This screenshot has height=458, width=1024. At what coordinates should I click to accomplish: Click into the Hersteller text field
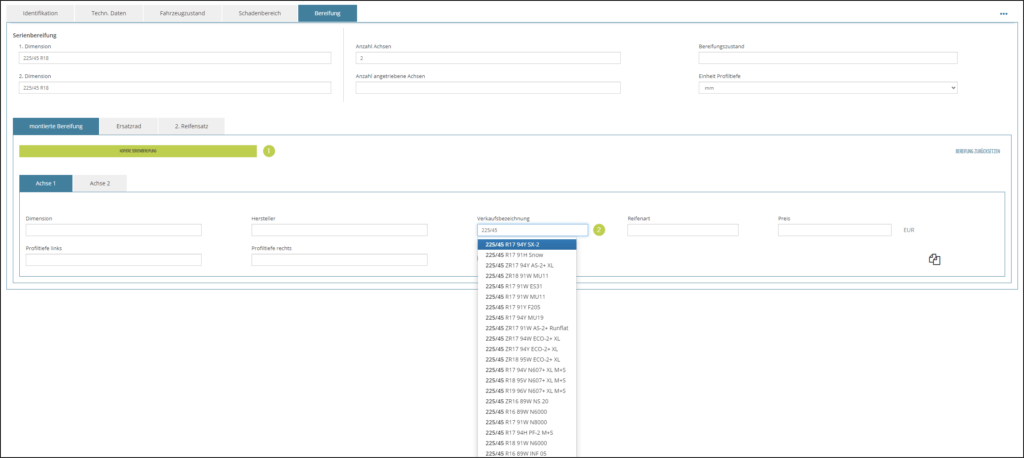coord(339,230)
